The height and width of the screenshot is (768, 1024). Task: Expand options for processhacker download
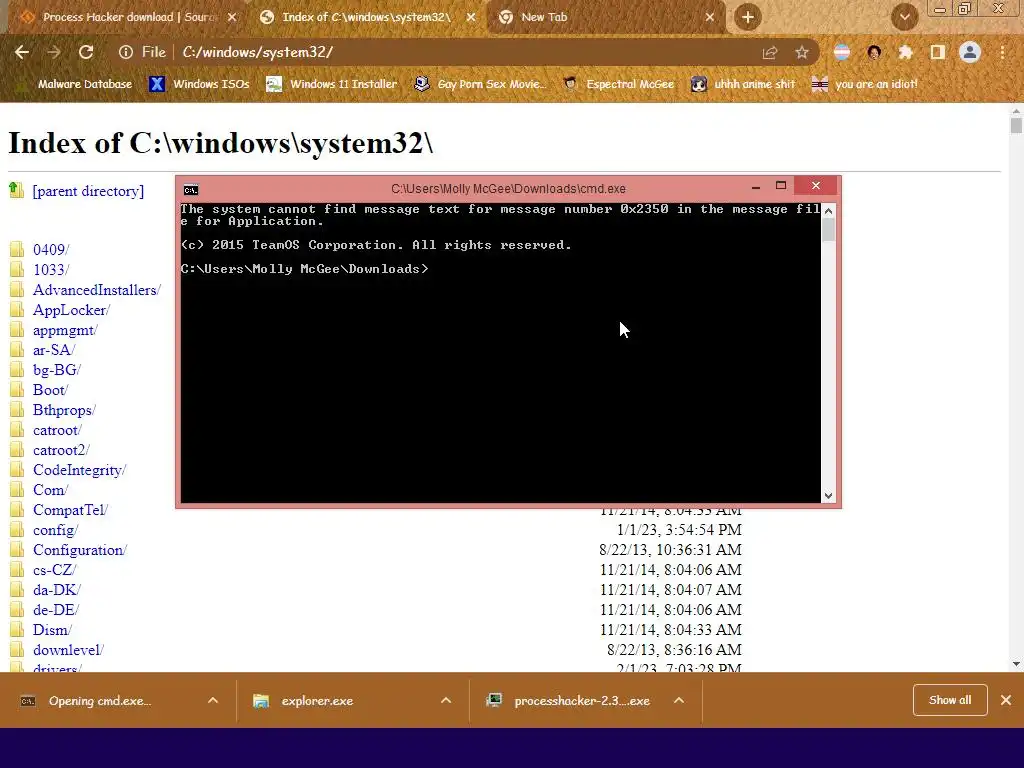[679, 701]
